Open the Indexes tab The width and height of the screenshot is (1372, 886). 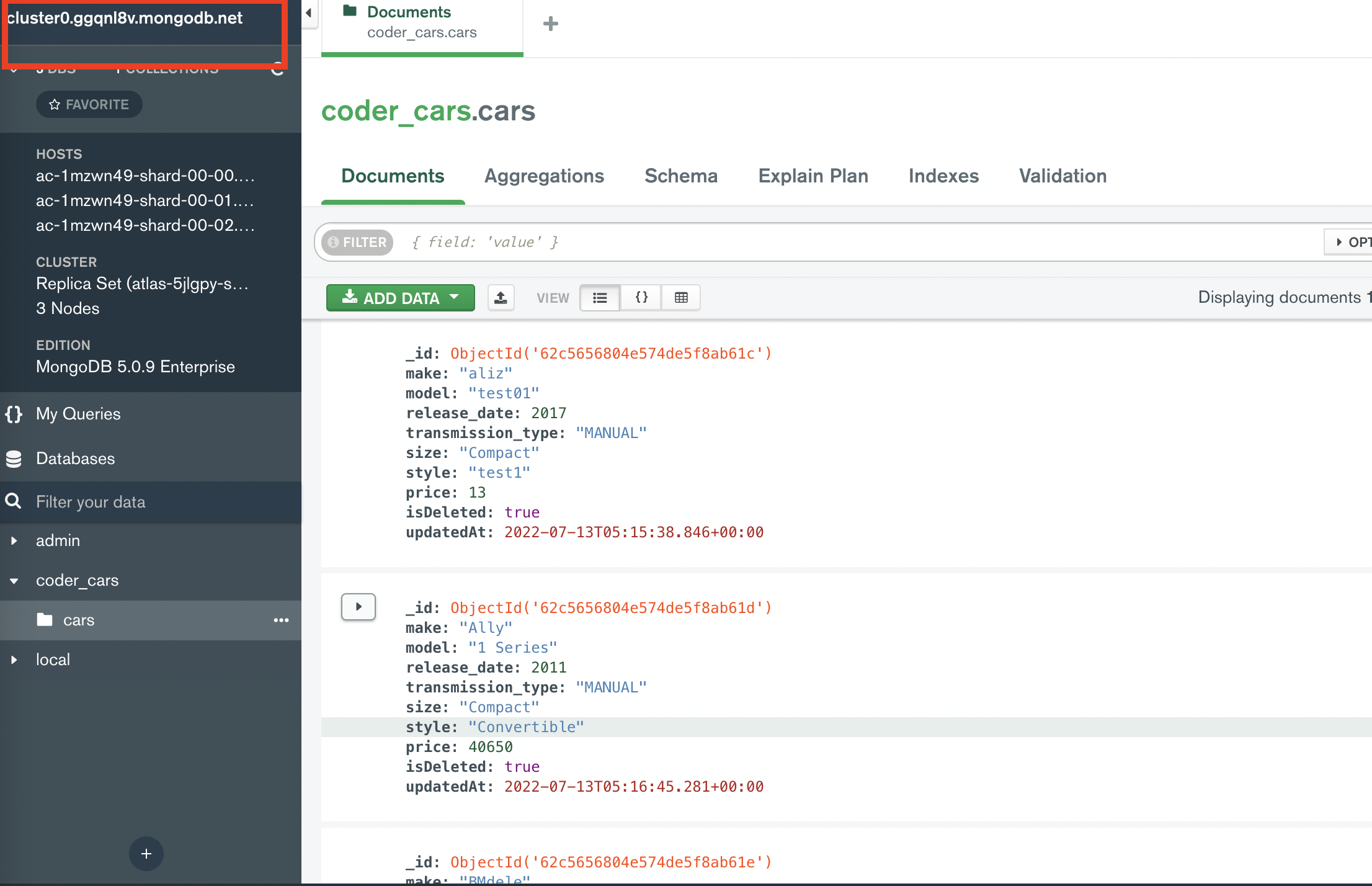pos(943,176)
